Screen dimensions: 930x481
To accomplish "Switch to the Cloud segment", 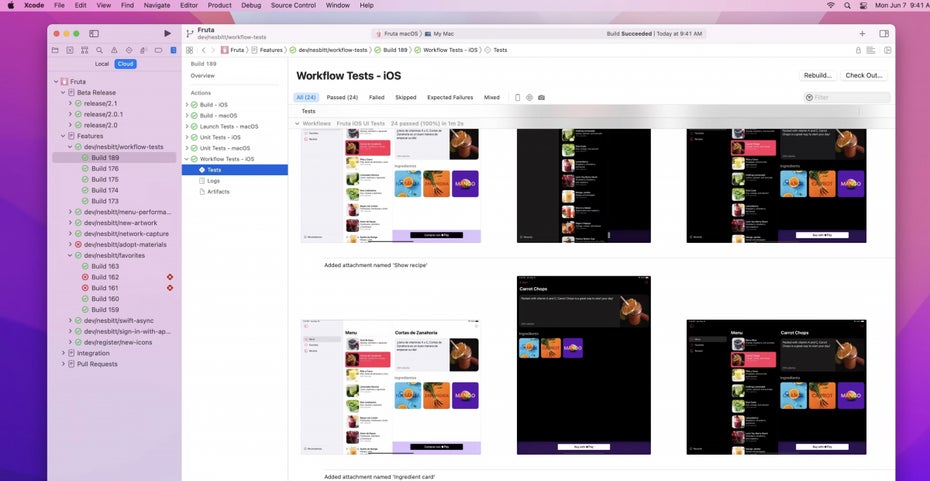I will coord(125,64).
